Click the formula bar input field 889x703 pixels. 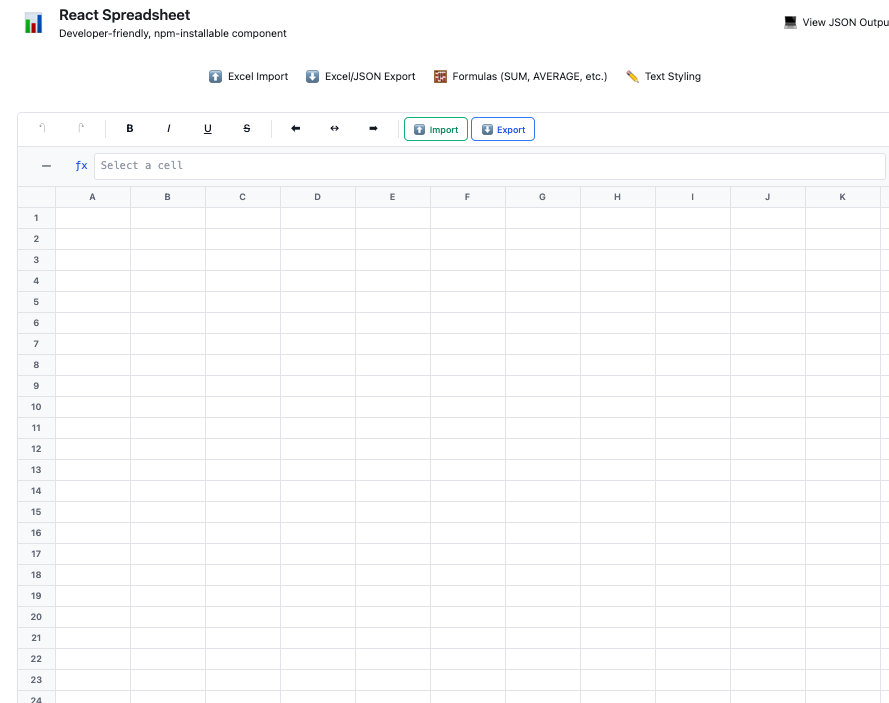(x=489, y=166)
